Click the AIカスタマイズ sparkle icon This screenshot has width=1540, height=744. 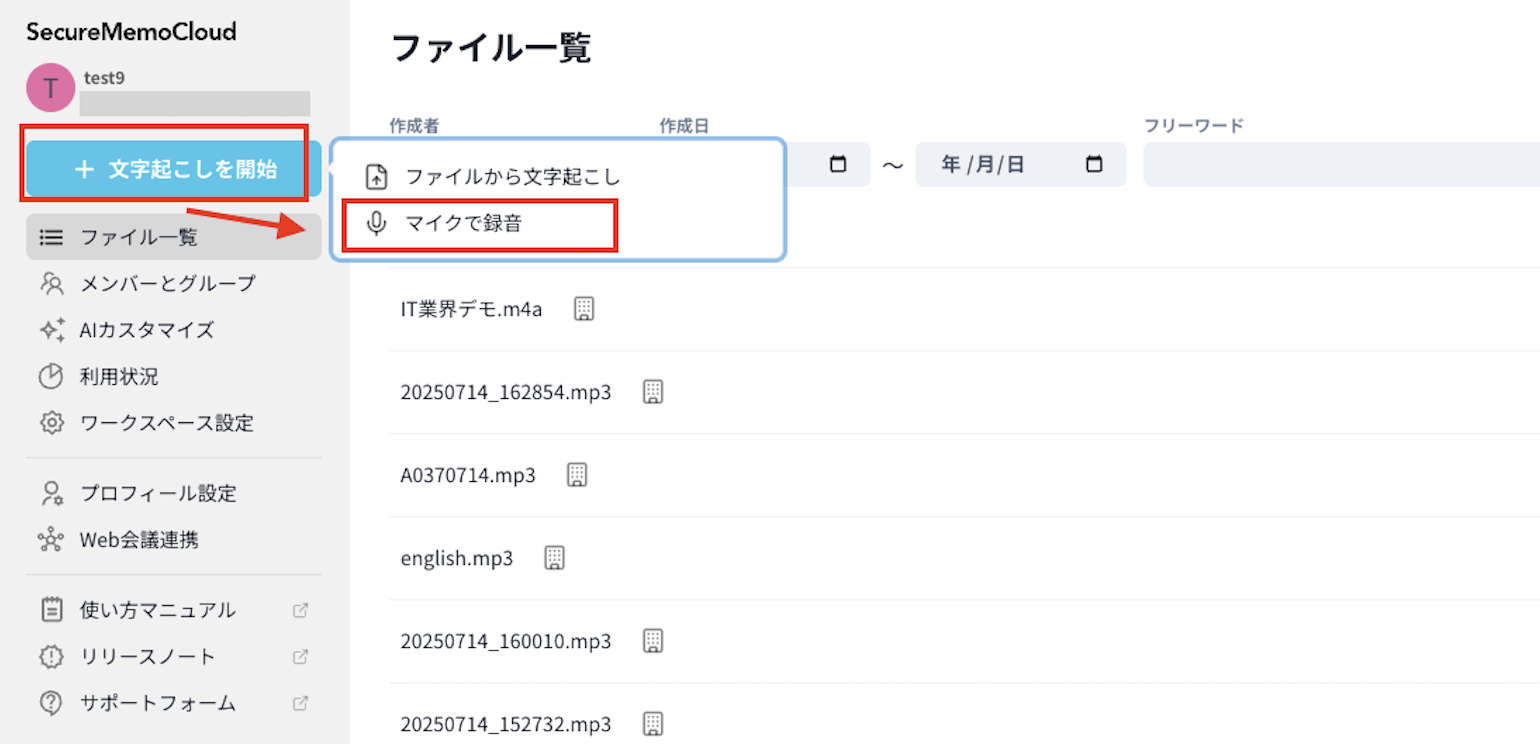coord(52,330)
